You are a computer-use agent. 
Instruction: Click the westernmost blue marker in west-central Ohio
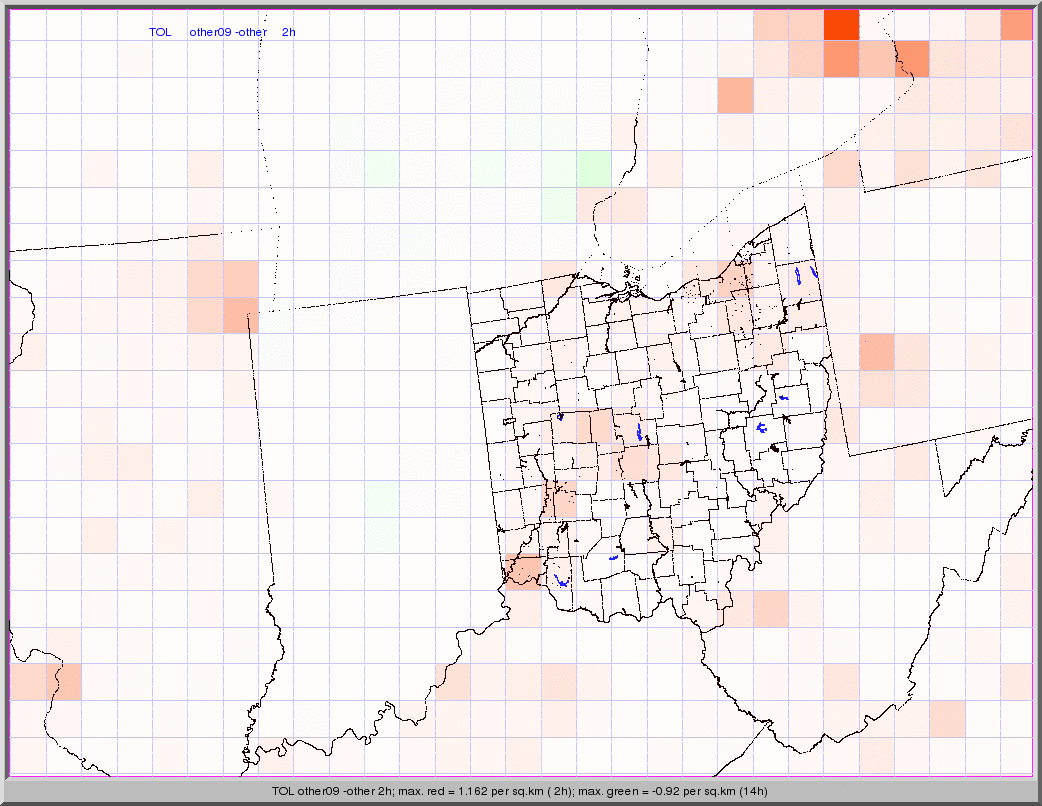pyautogui.click(x=560, y=416)
